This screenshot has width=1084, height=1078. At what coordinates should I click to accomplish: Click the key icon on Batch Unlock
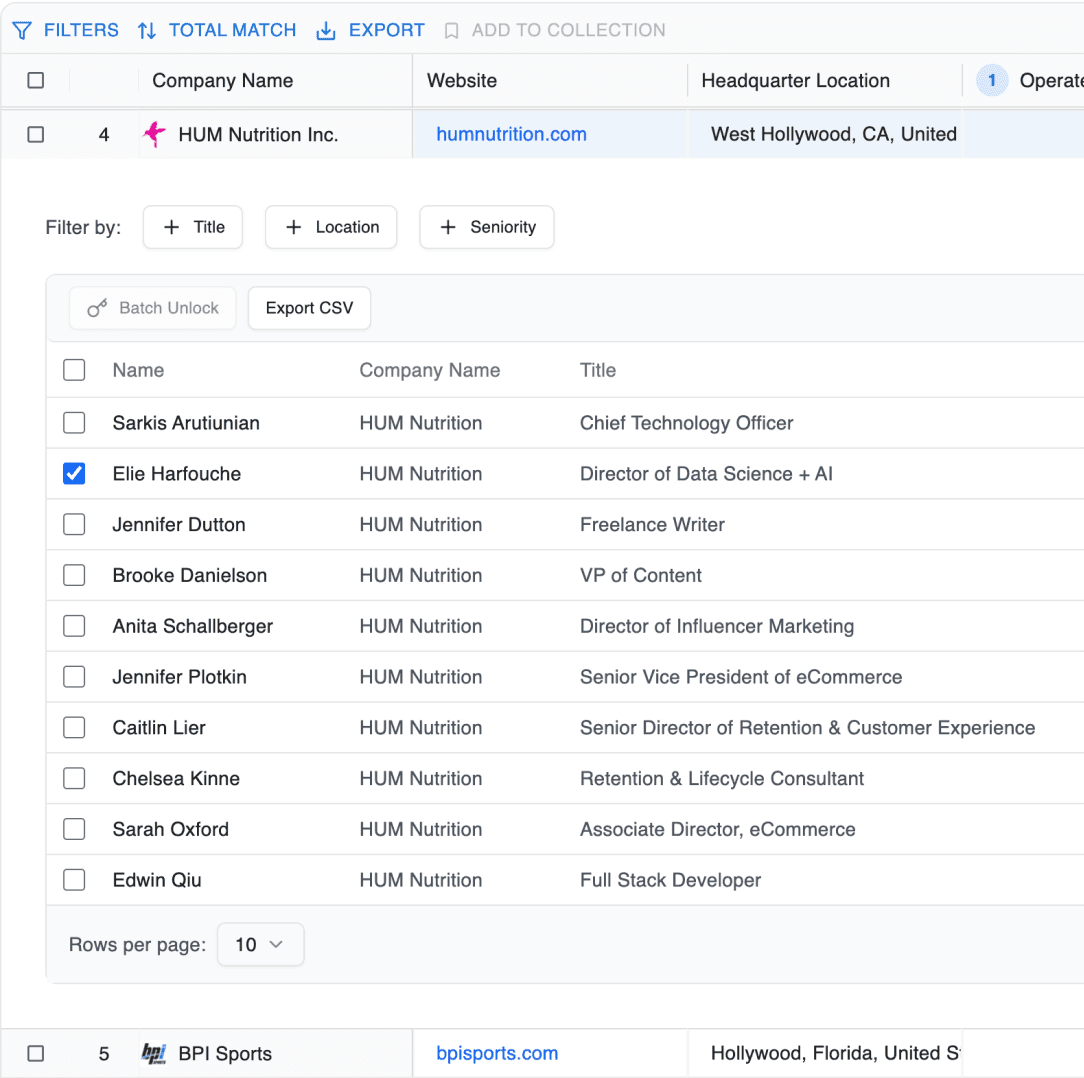[97, 308]
